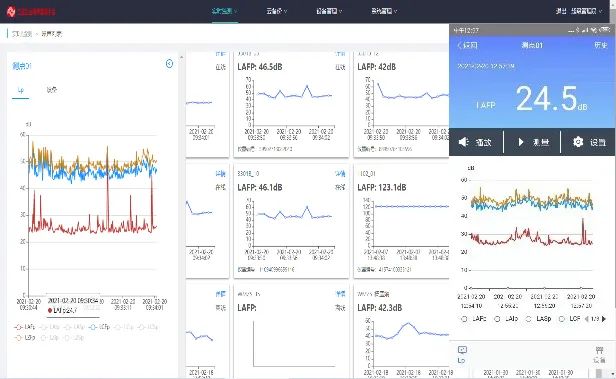Open the second top navigation dropdown menu

(277, 11)
